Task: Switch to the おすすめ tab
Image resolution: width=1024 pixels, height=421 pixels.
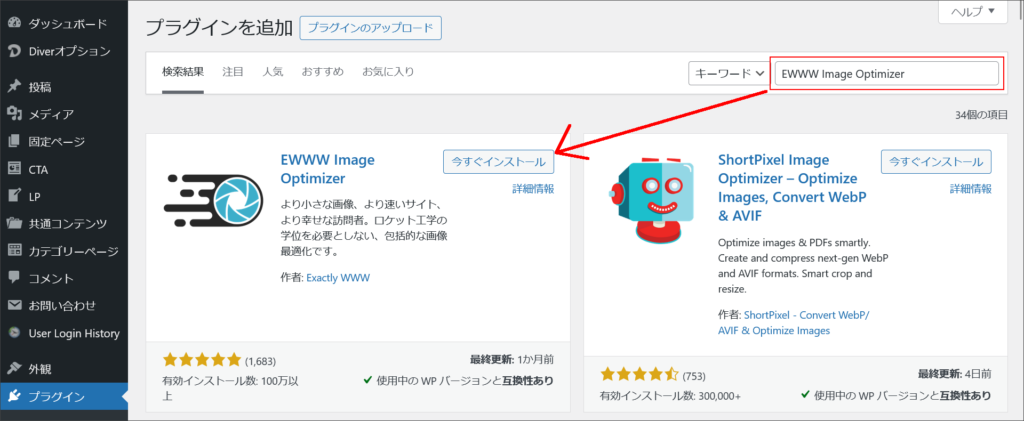Action: [323, 72]
